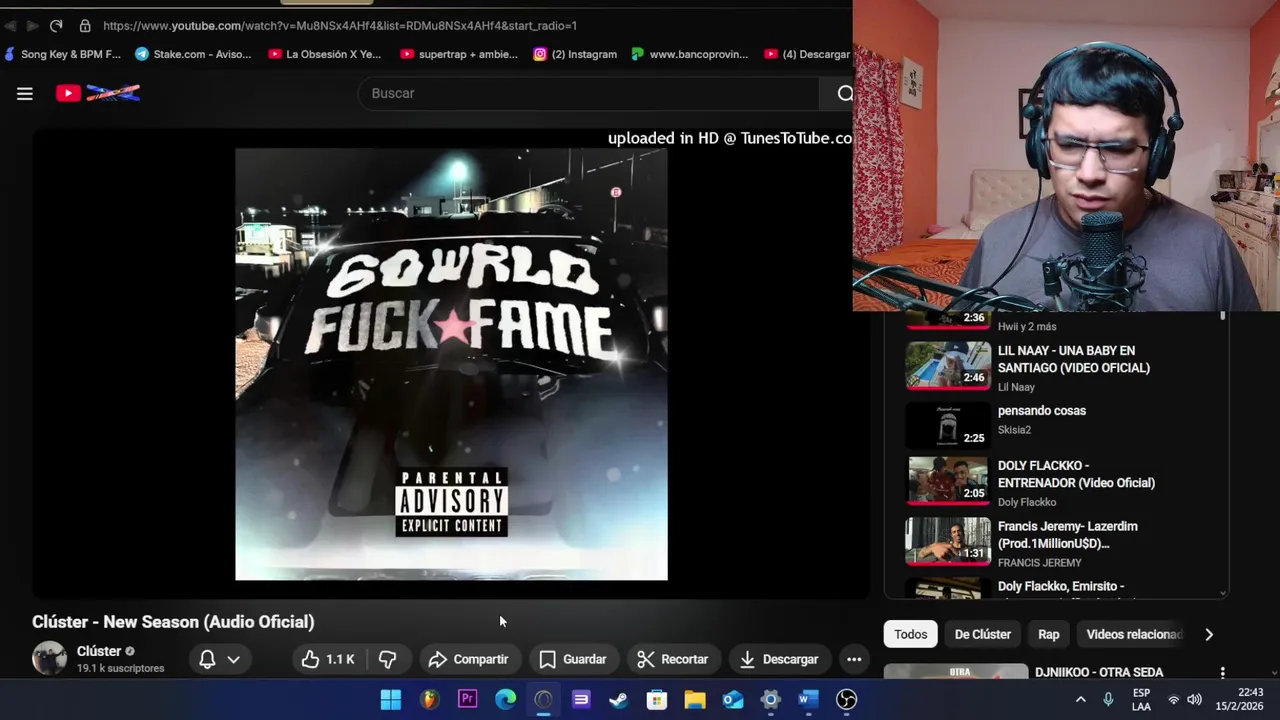Open ESP LAA language input switcher
The width and height of the screenshot is (1280, 720).
point(1141,699)
